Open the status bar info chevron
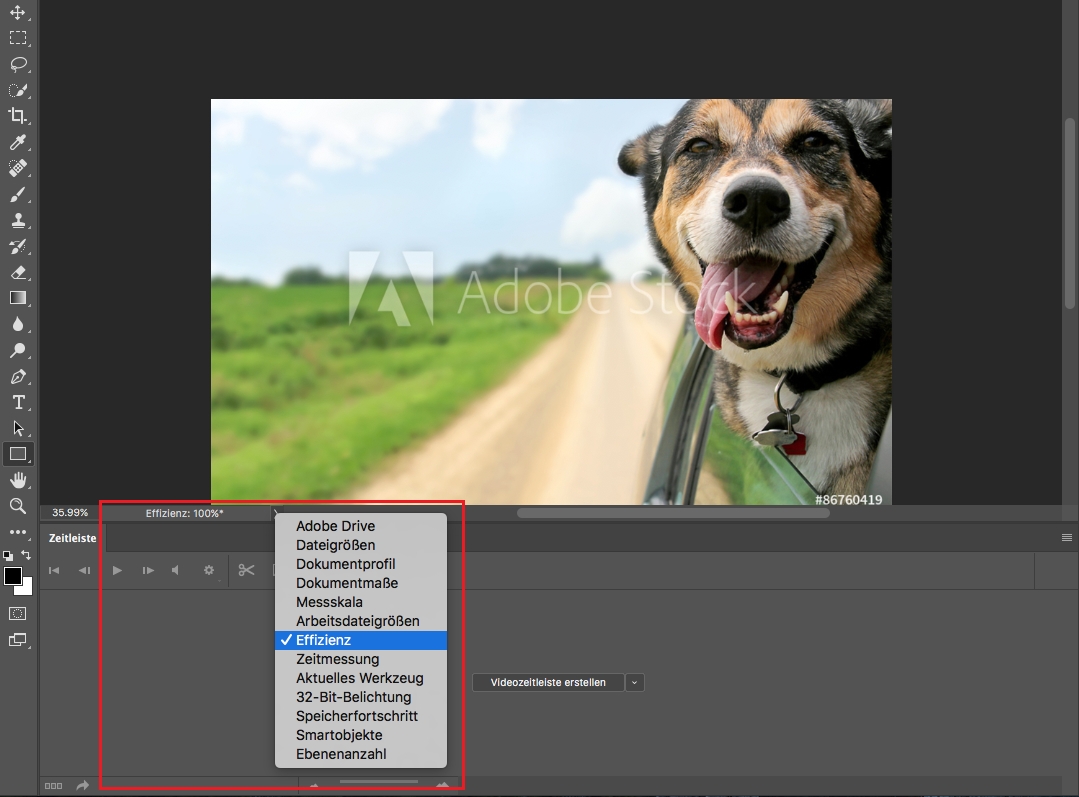 coord(275,512)
